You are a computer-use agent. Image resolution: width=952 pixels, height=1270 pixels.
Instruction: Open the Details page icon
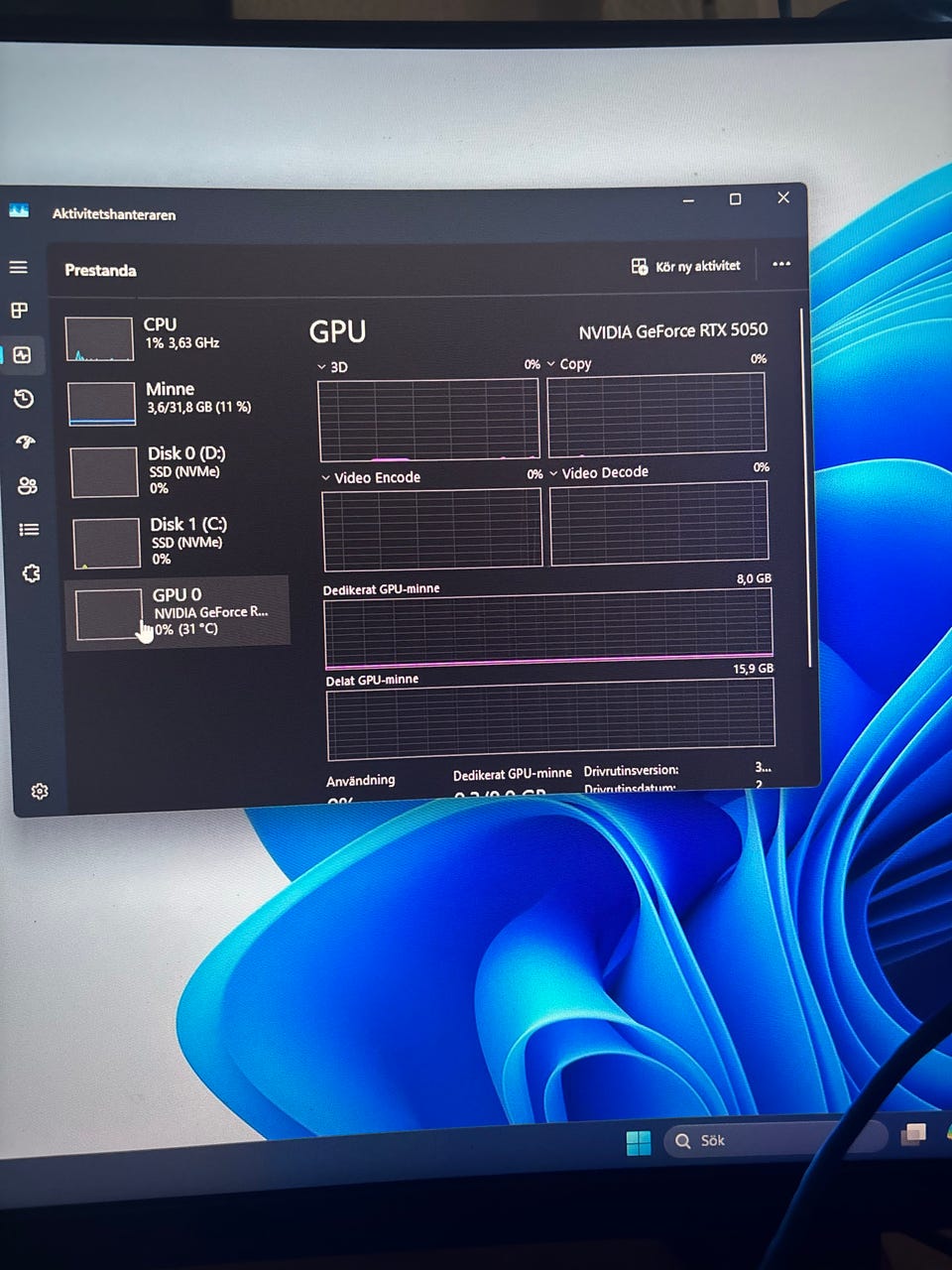click(x=29, y=529)
